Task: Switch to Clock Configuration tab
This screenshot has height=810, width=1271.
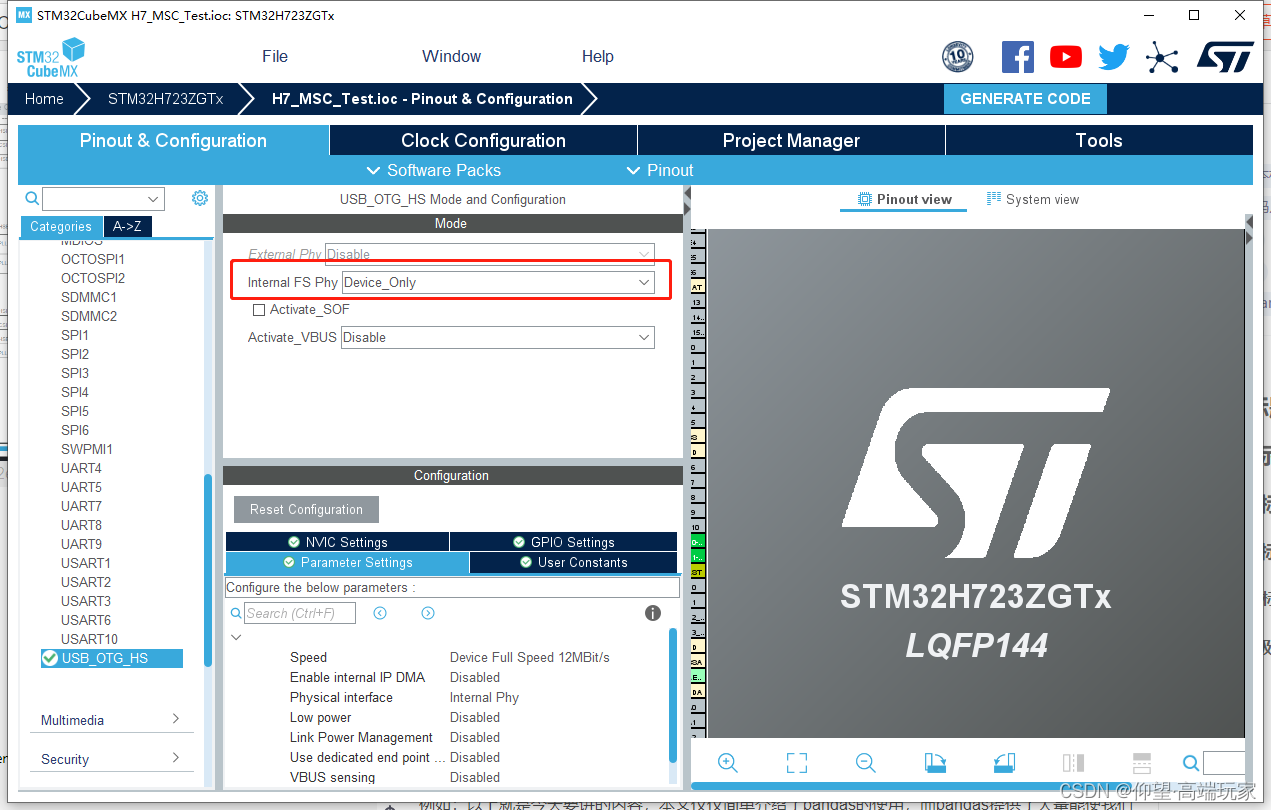Action: tap(483, 140)
